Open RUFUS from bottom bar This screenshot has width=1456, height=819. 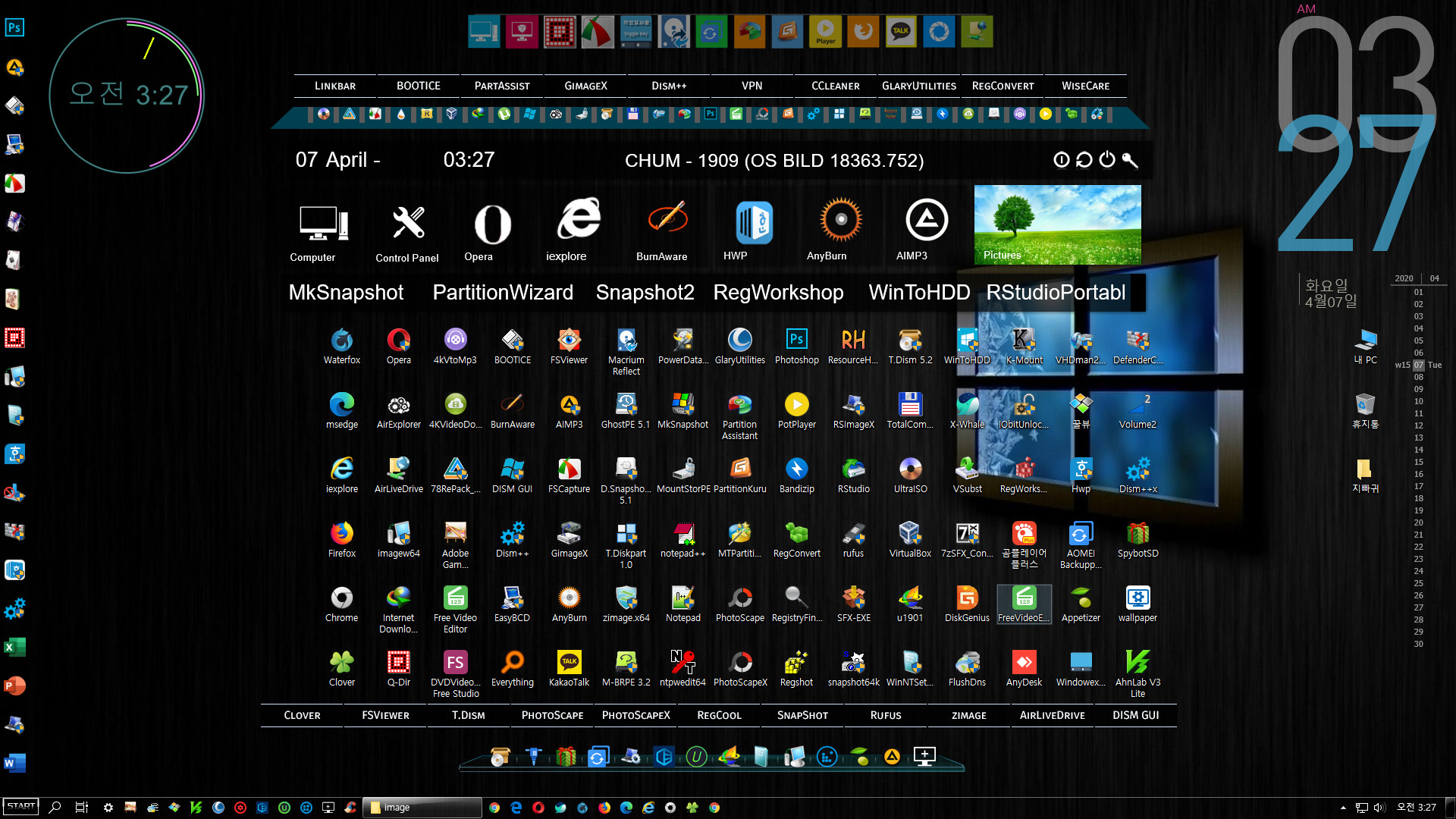[886, 715]
